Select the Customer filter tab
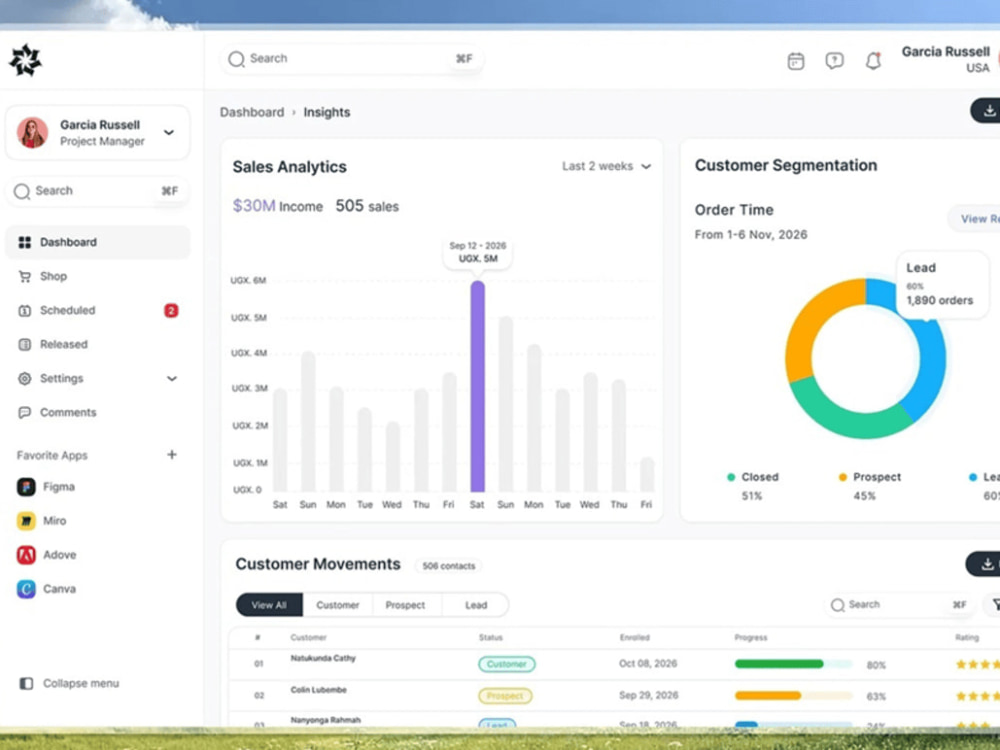 337,605
